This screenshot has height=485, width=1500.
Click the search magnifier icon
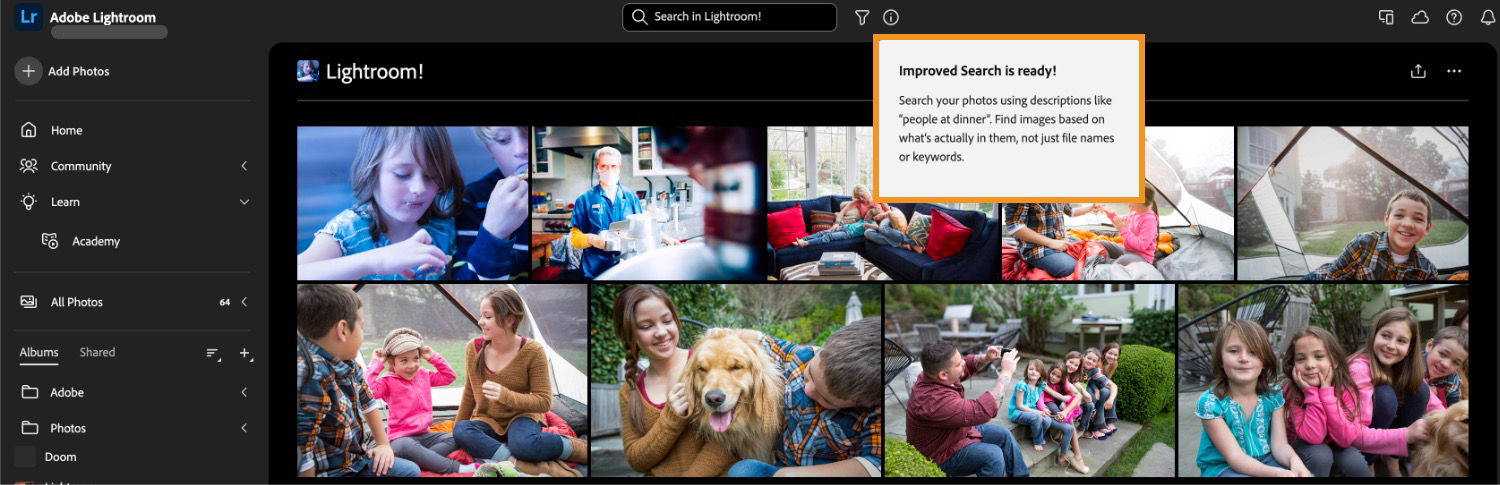click(x=641, y=17)
